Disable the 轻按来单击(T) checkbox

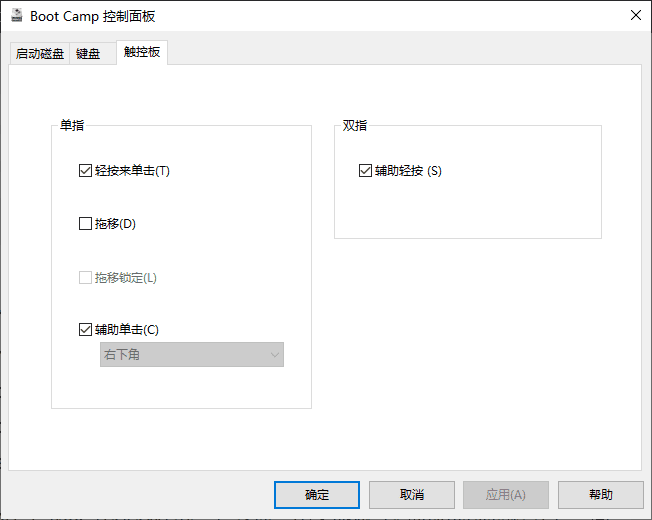[85, 170]
